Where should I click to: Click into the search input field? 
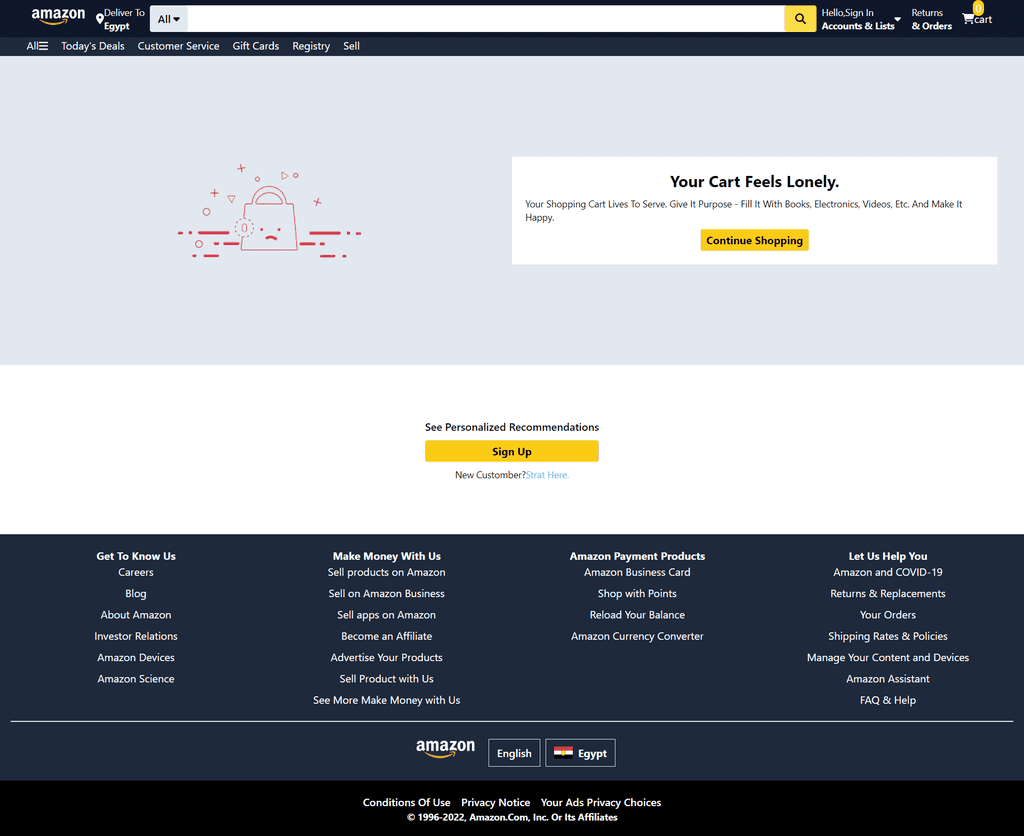pos(486,19)
